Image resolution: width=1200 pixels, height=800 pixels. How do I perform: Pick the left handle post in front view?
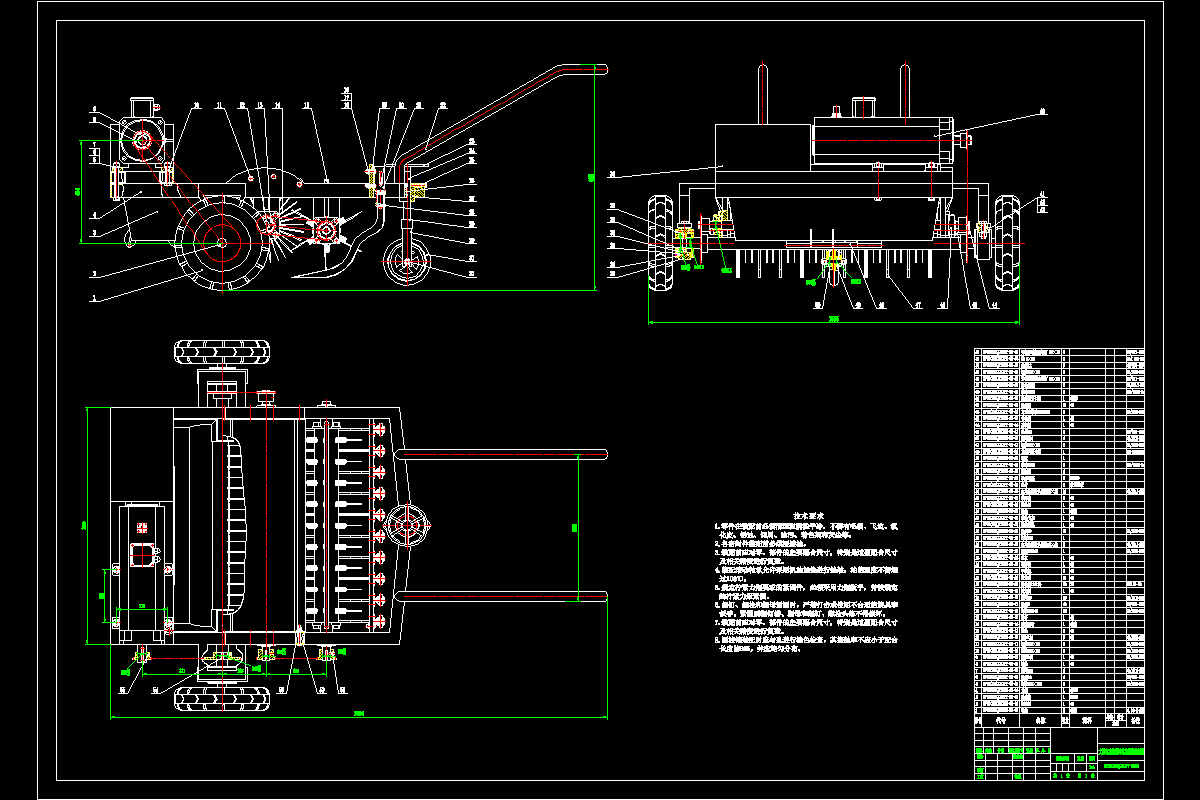point(763,95)
